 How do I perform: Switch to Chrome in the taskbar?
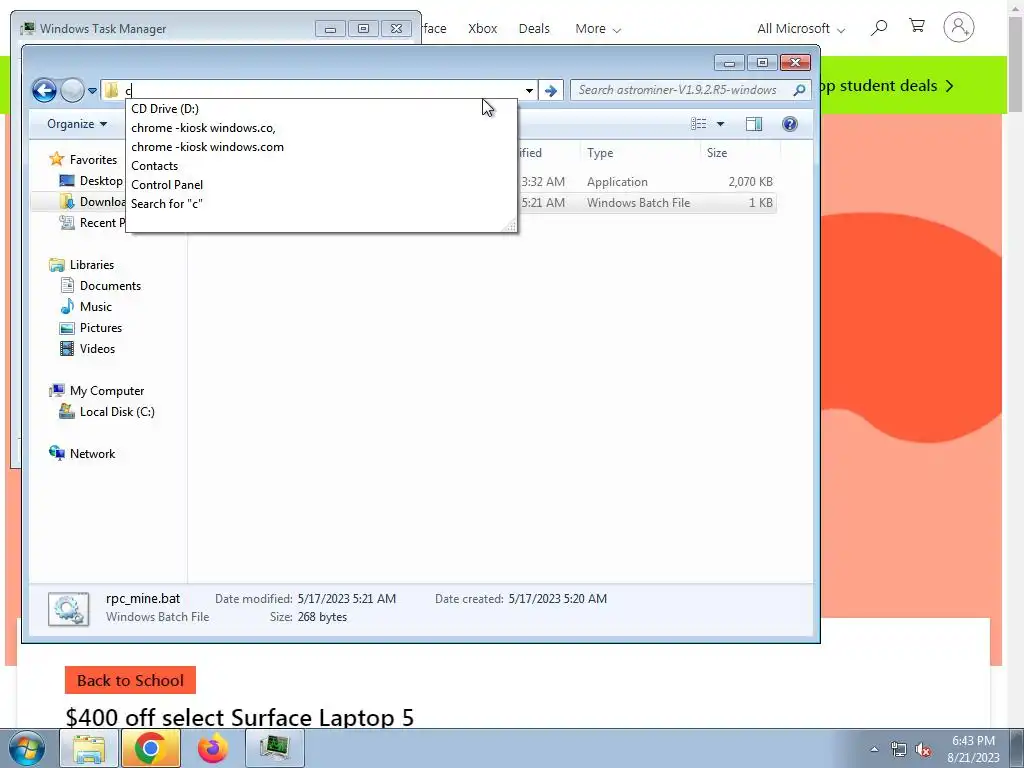pyautogui.click(x=150, y=748)
